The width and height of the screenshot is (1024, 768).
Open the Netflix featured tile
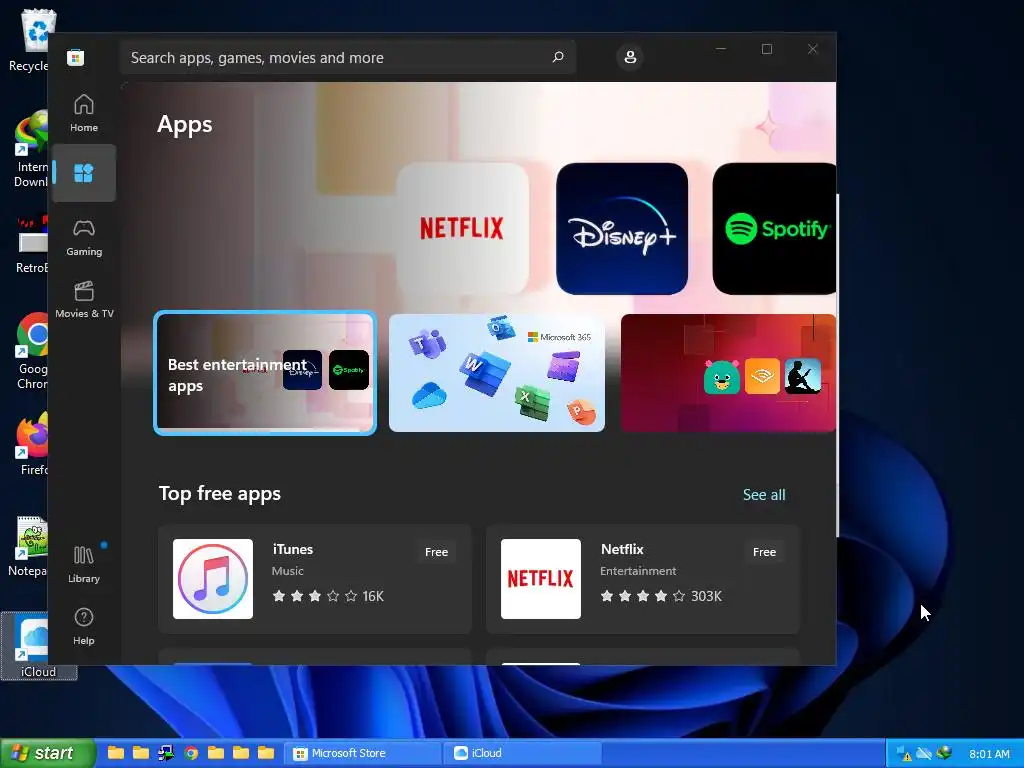[462, 229]
